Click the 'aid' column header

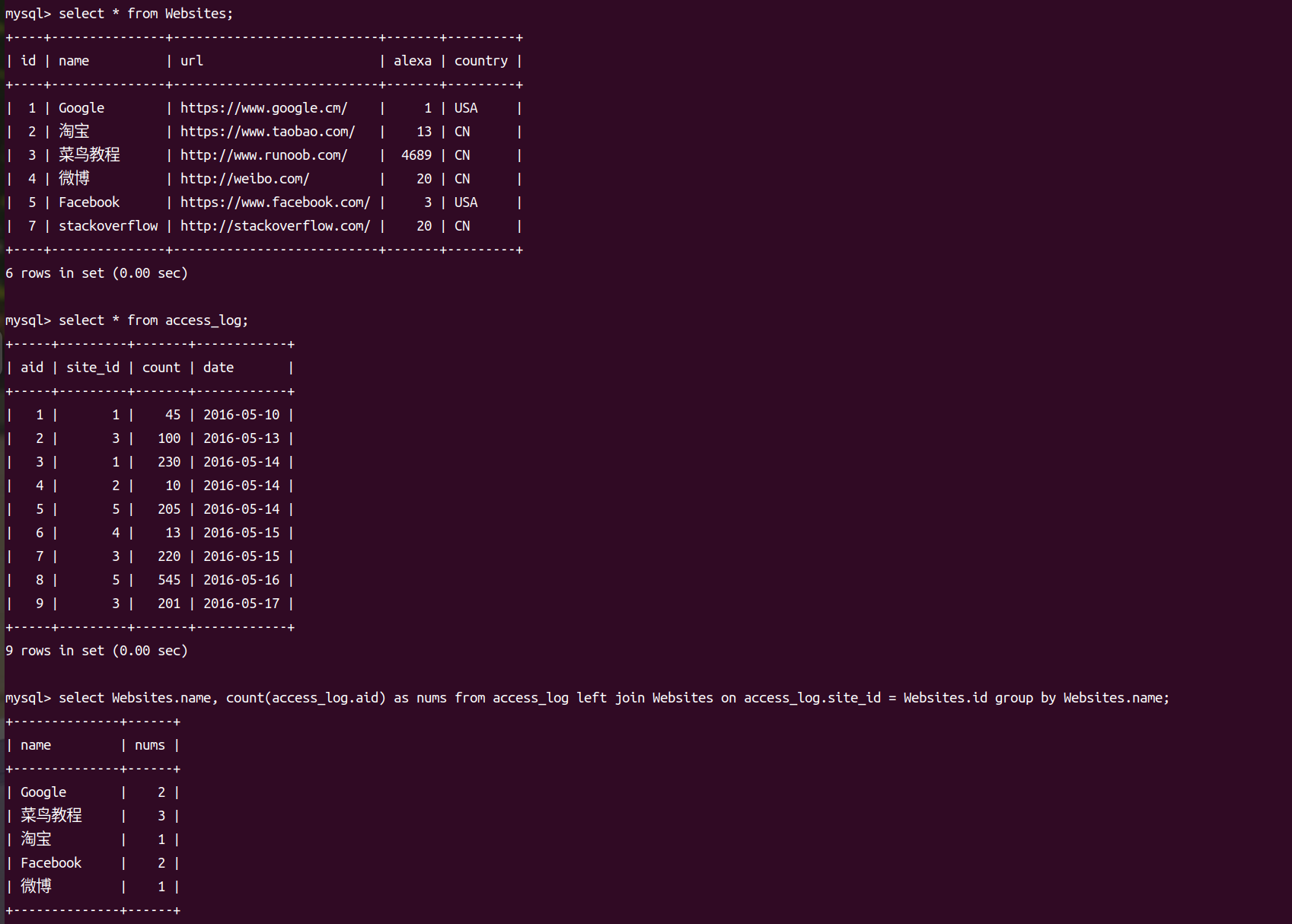pyautogui.click(x=32, y=368)
